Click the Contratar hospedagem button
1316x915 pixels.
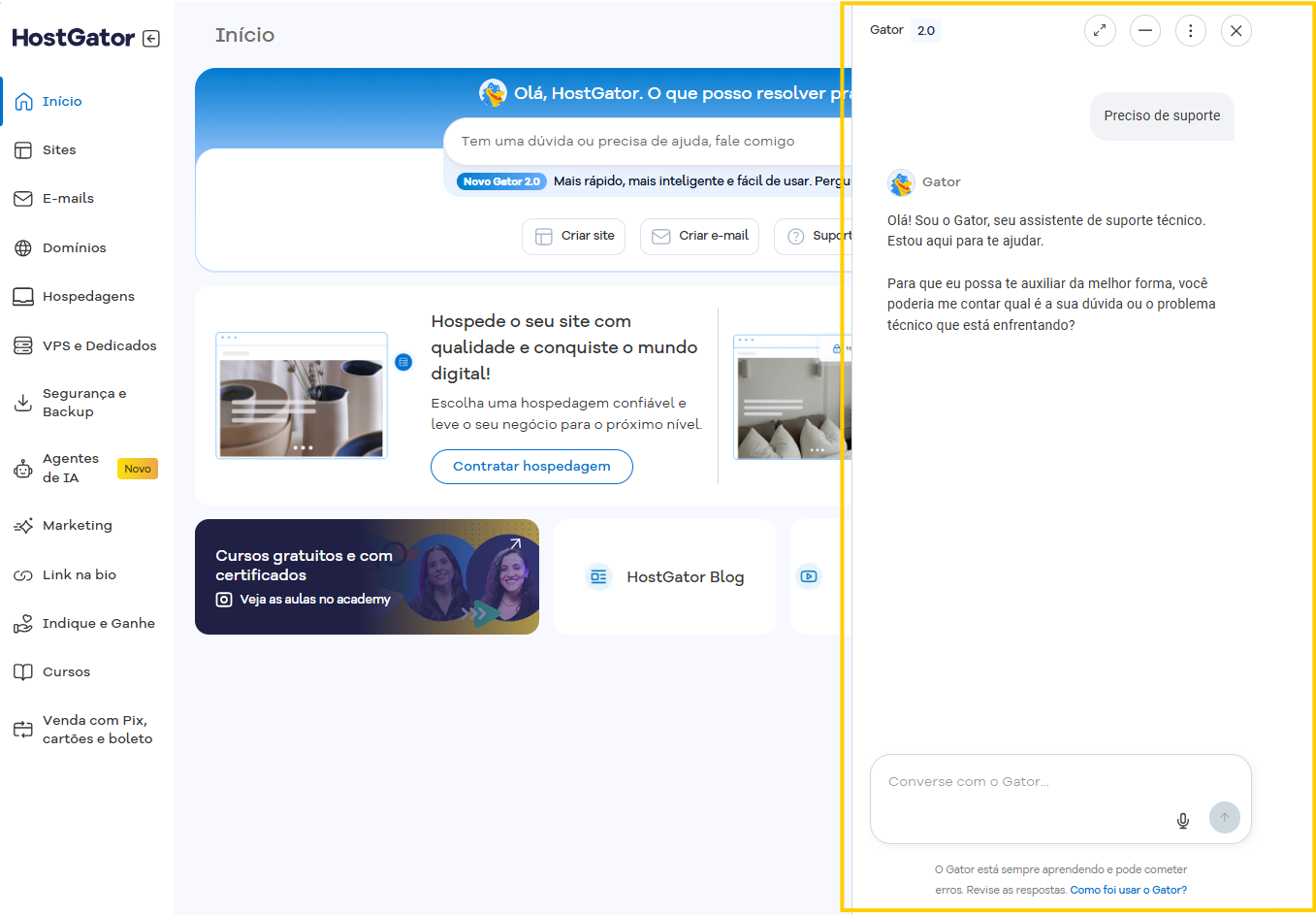[531, 466]
